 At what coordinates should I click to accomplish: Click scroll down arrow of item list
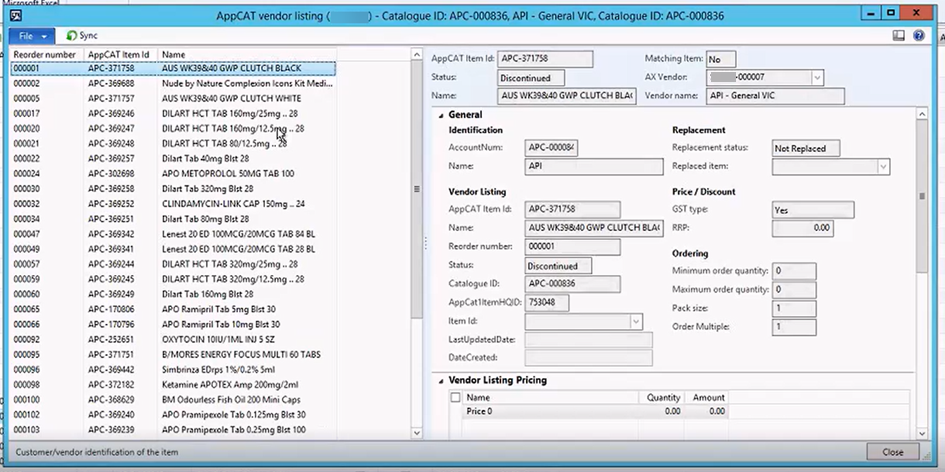pos(416,433)
